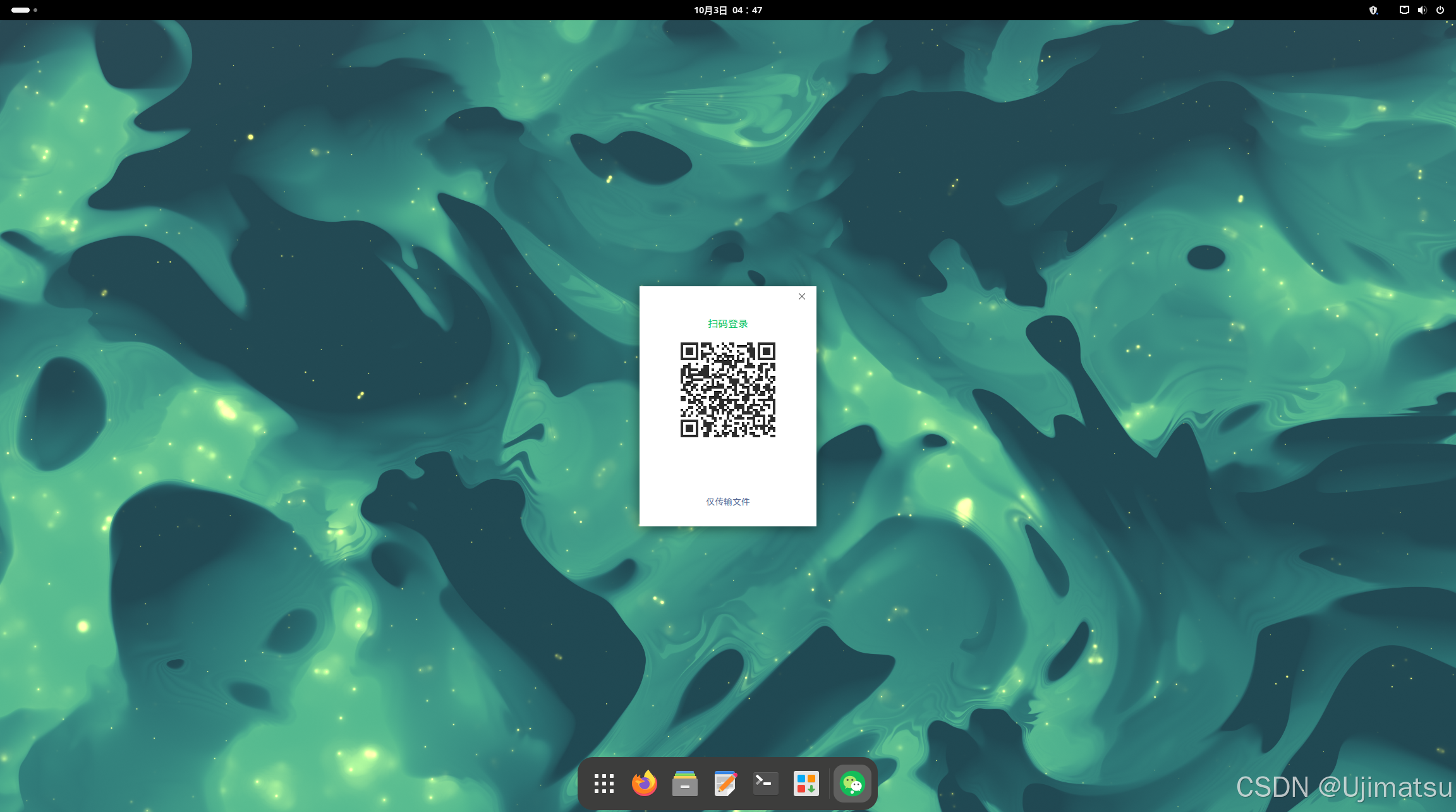Open the Software store dock icon
Image resolution: width=1456 pixels, height=812 pixels.
[x=806, y=784]
